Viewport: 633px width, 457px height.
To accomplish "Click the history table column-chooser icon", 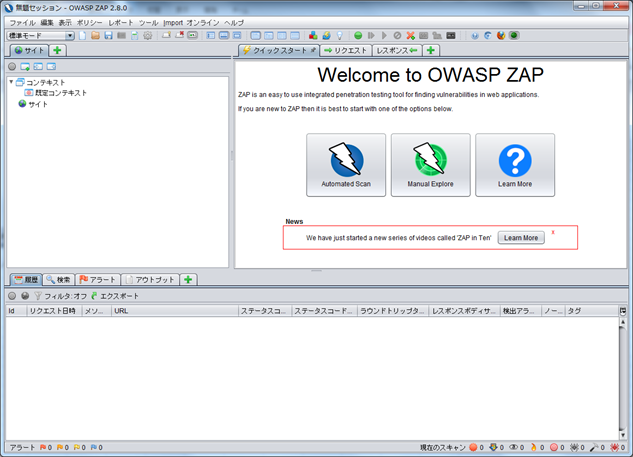I will [623, 311].
